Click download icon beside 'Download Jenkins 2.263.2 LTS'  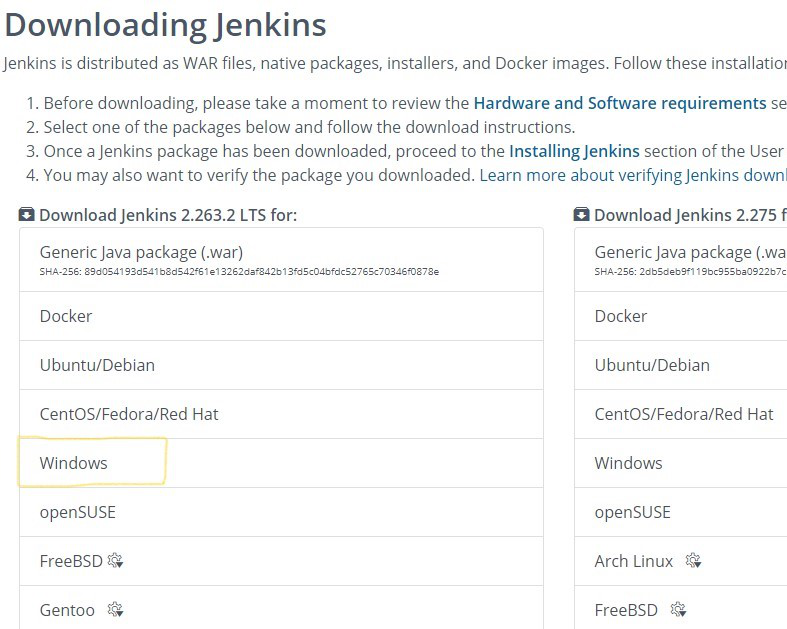pyautogui.click(x=27, y=215)
